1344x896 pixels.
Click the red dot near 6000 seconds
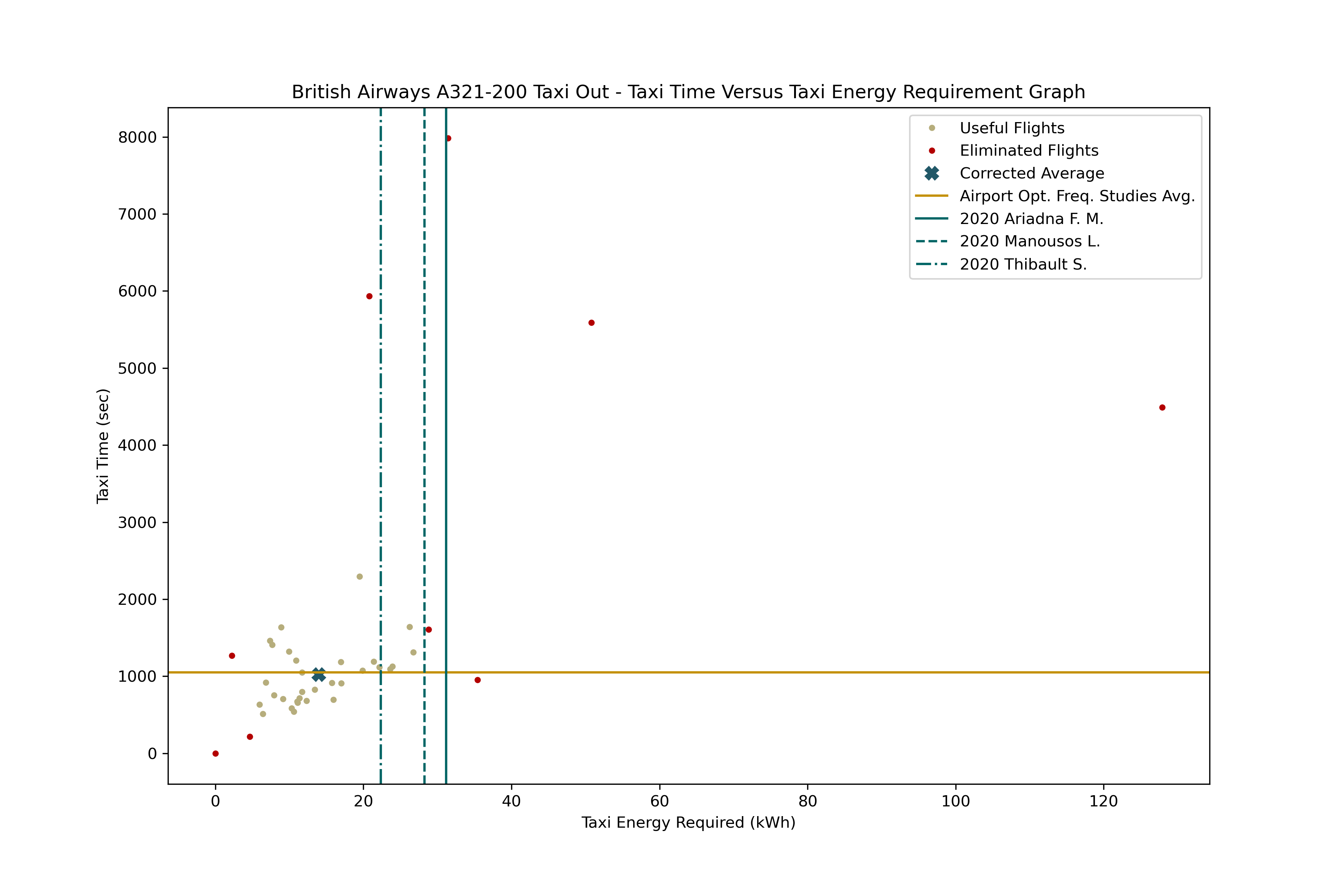coord(369,296)
